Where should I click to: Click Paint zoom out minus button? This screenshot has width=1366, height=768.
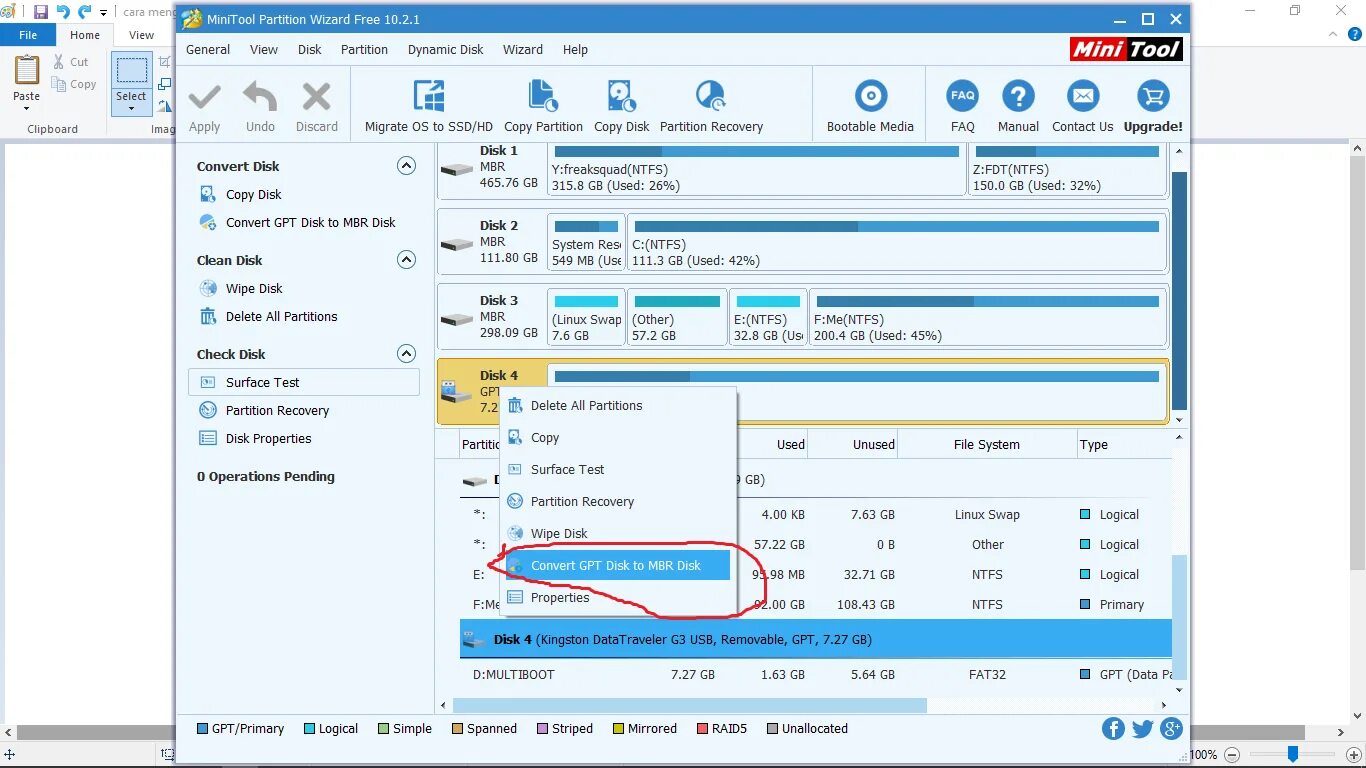[1232, 755]
